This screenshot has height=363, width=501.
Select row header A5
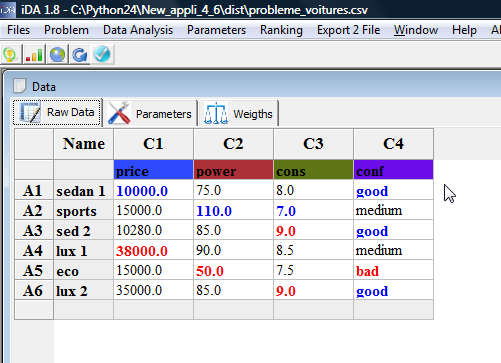[34, 270]
